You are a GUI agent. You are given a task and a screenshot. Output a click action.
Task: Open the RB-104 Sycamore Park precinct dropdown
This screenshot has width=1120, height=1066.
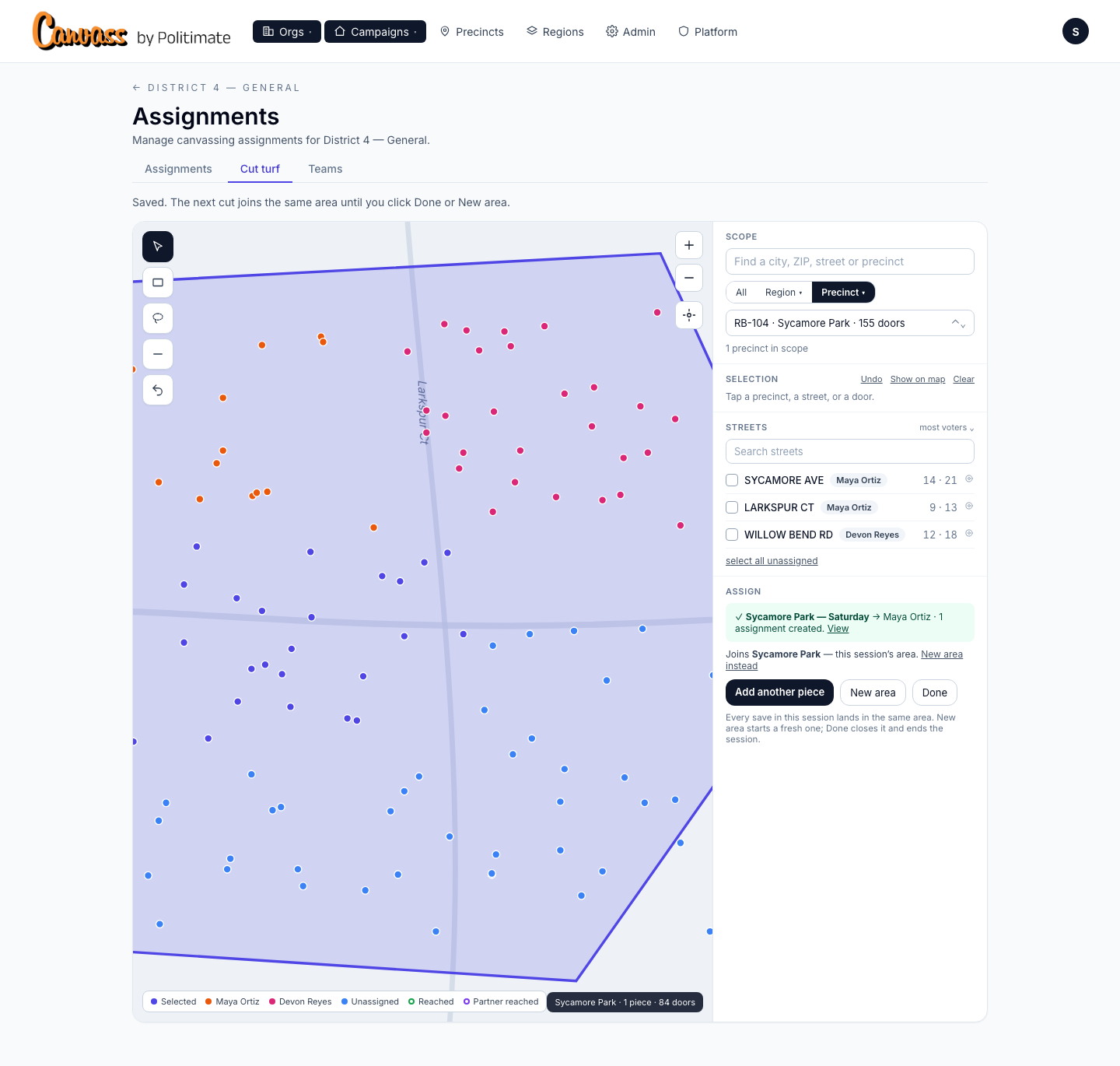click(x=849, y=323)
